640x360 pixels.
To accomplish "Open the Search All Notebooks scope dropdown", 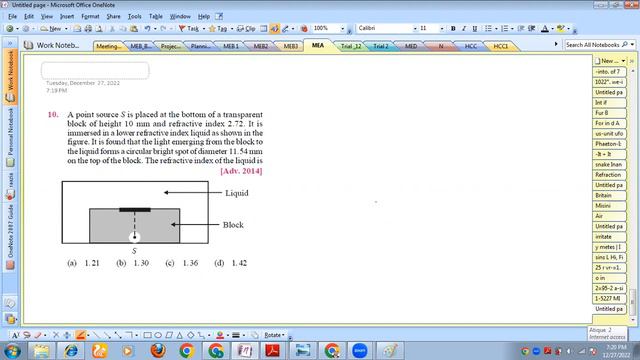I will [632, 44].
